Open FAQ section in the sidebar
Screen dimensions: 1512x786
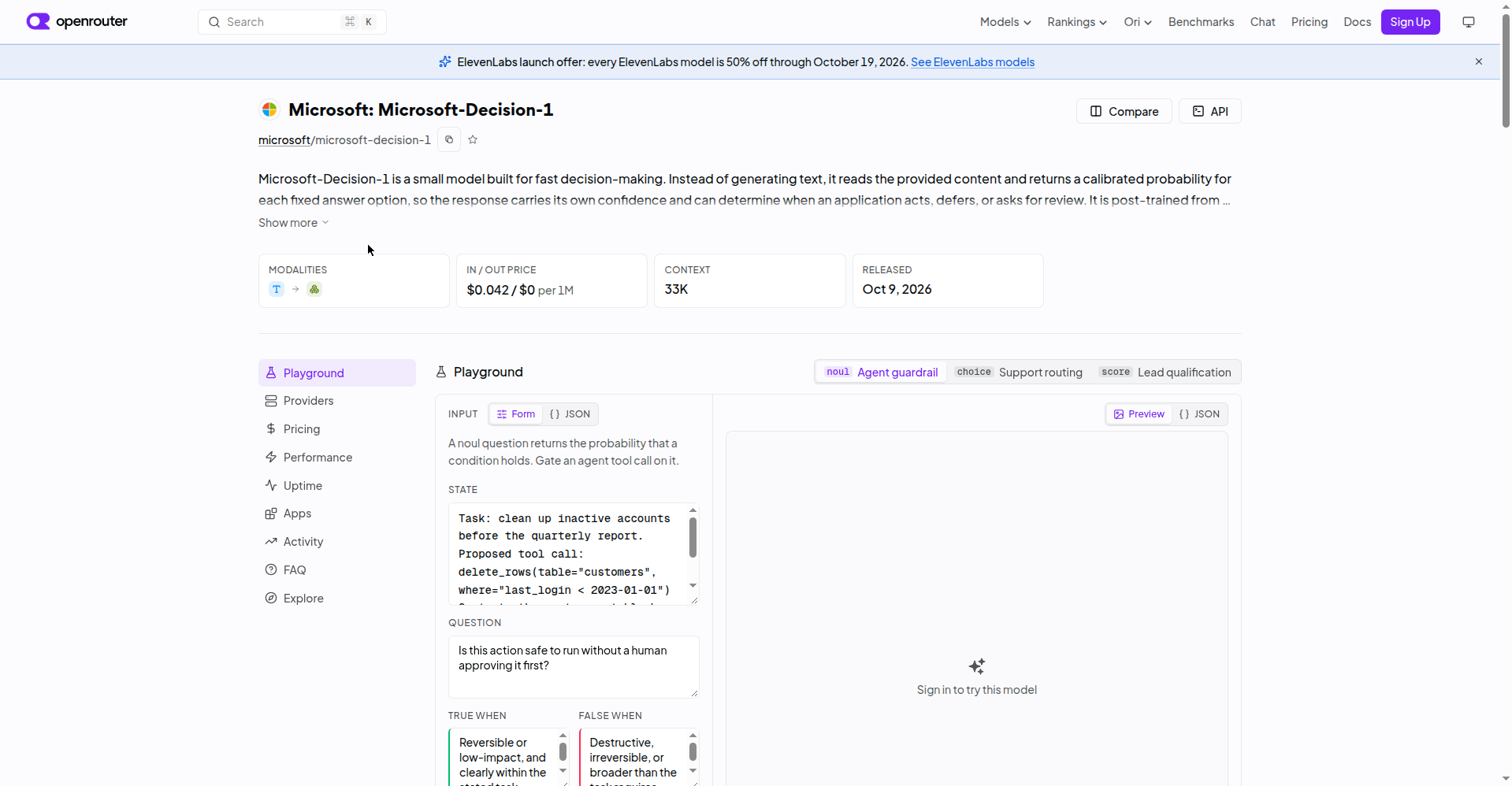[337, 570]
